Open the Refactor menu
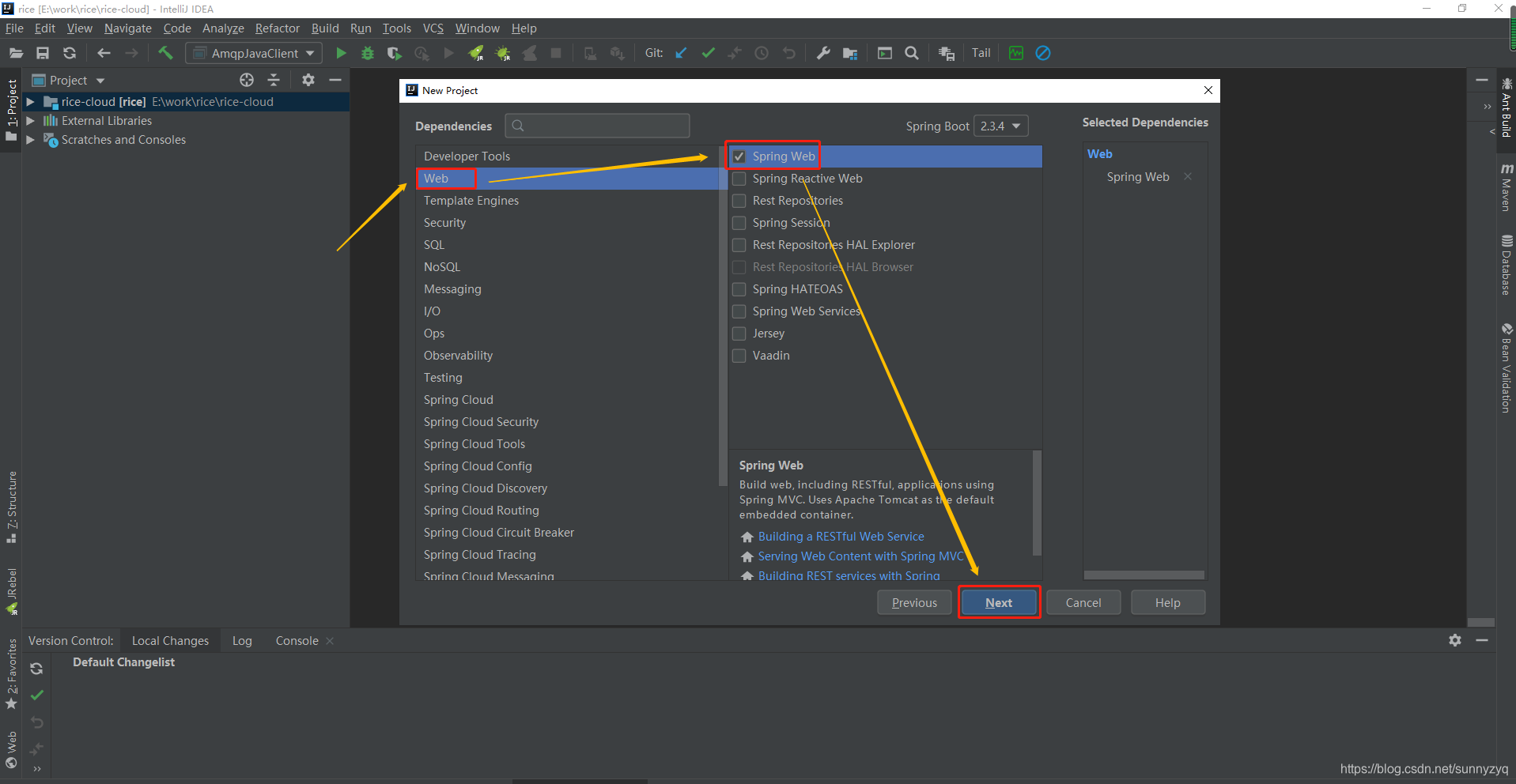This screenshot has height=784, width=1516. (277, 28)
